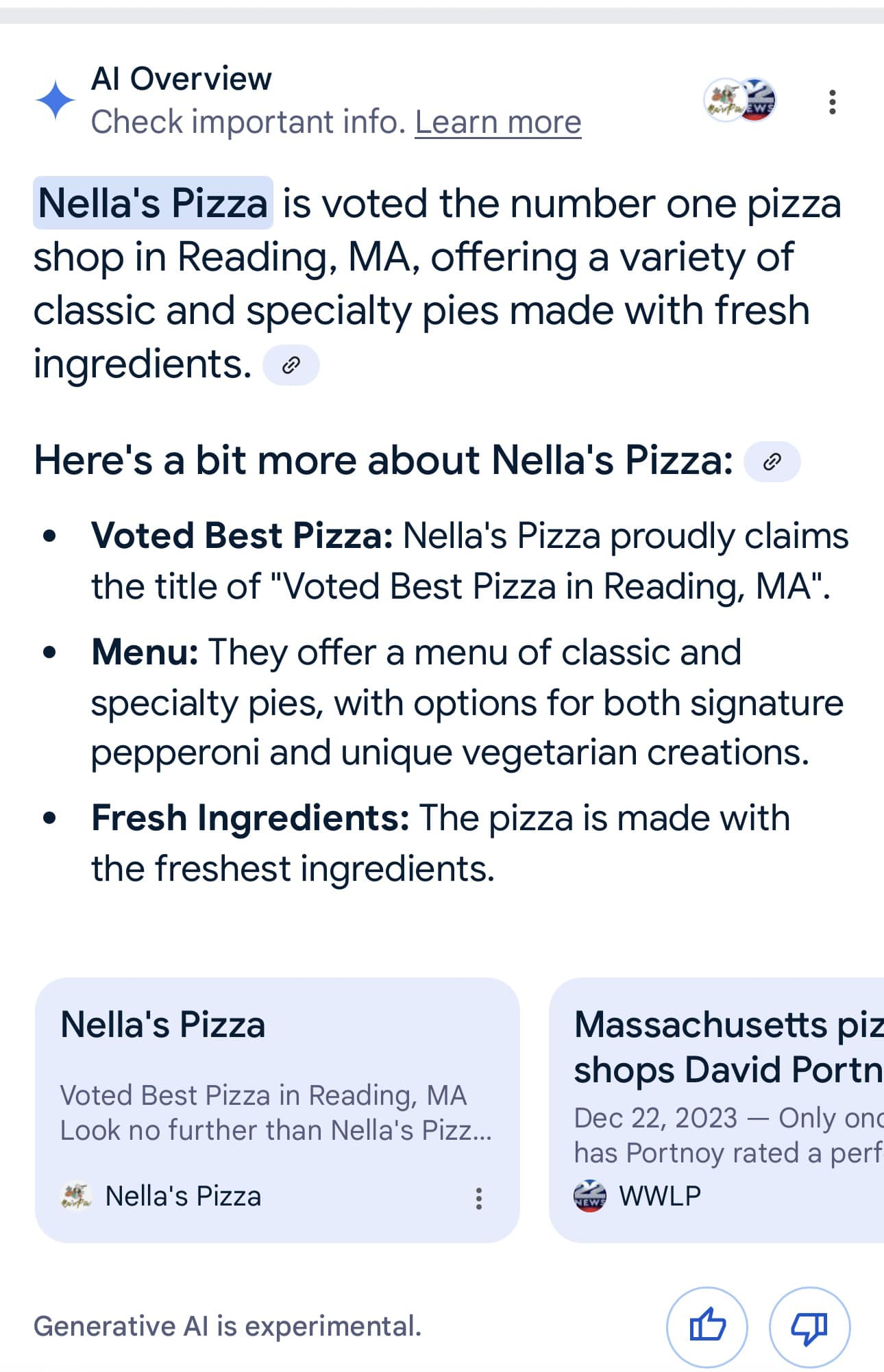Tap 'Voted Best Pizza in Reading, MA' snippet
Image resolution: width=884 pixels, height=1372 pixels.
tap(263, 1095)
